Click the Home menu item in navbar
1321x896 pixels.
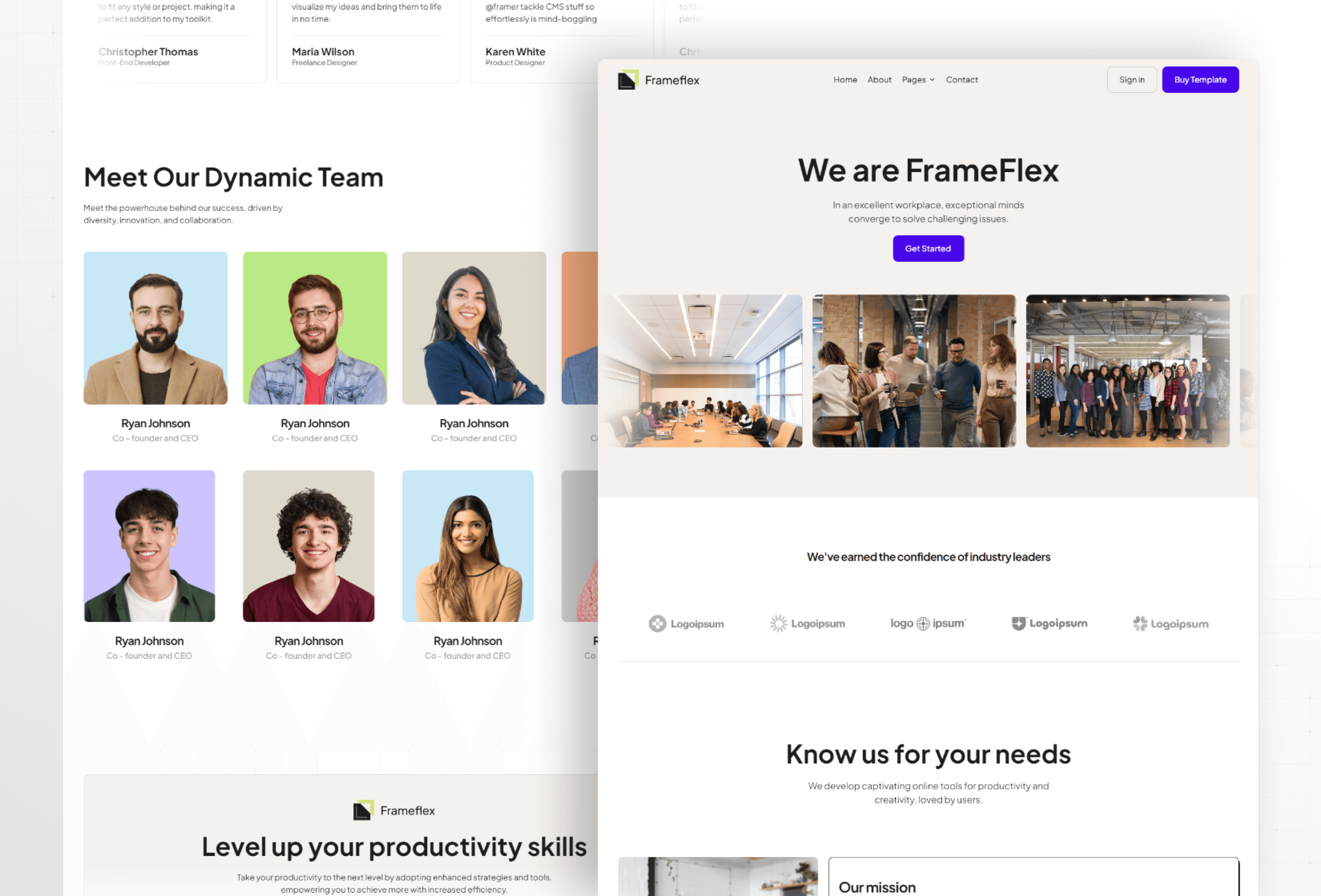click(845, 79)
